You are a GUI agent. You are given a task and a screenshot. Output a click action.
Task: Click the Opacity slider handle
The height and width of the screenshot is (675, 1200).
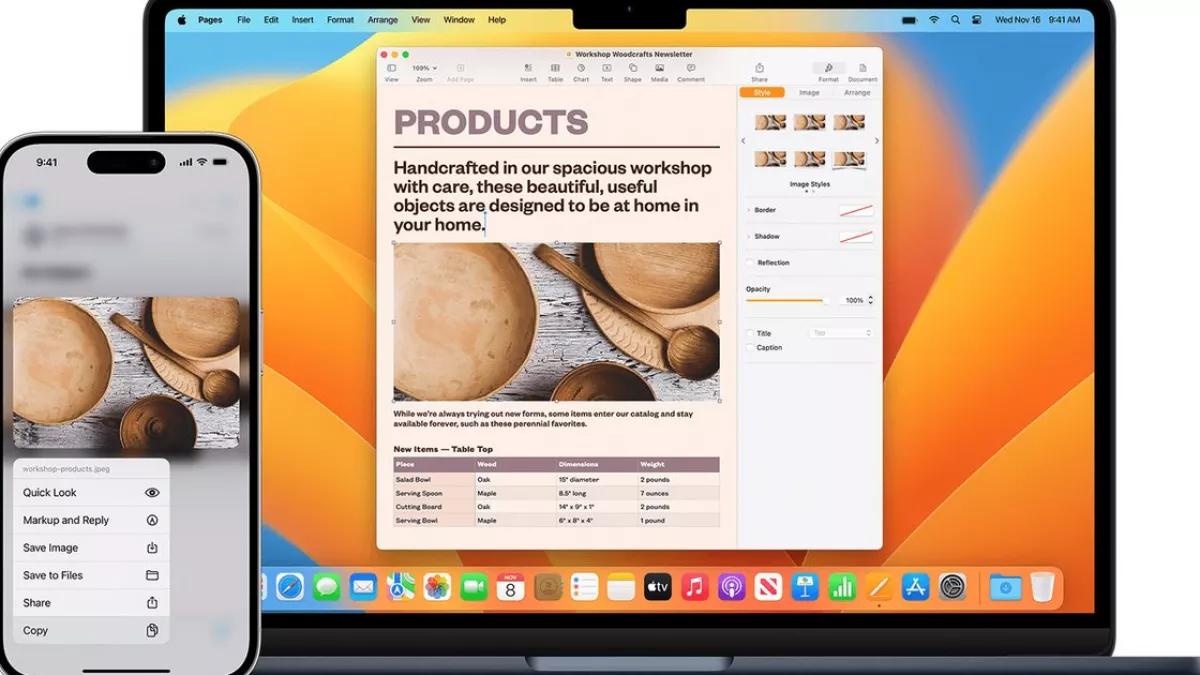click(x=825, y=300)
